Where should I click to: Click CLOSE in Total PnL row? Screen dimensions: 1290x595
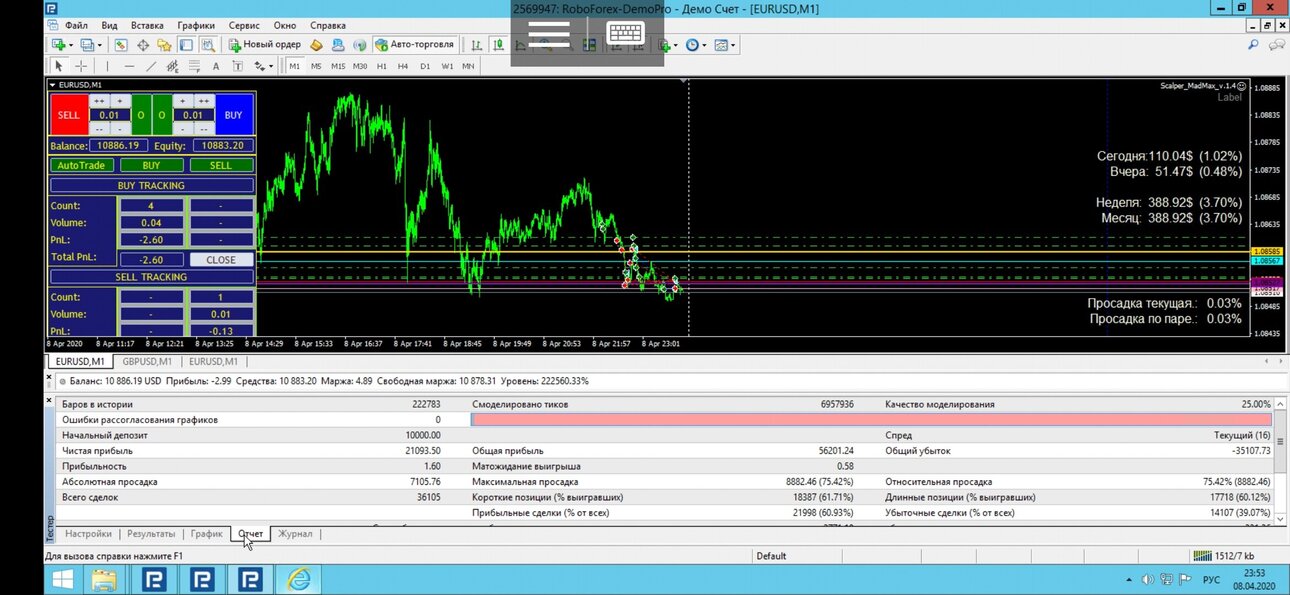pos(221,259)
